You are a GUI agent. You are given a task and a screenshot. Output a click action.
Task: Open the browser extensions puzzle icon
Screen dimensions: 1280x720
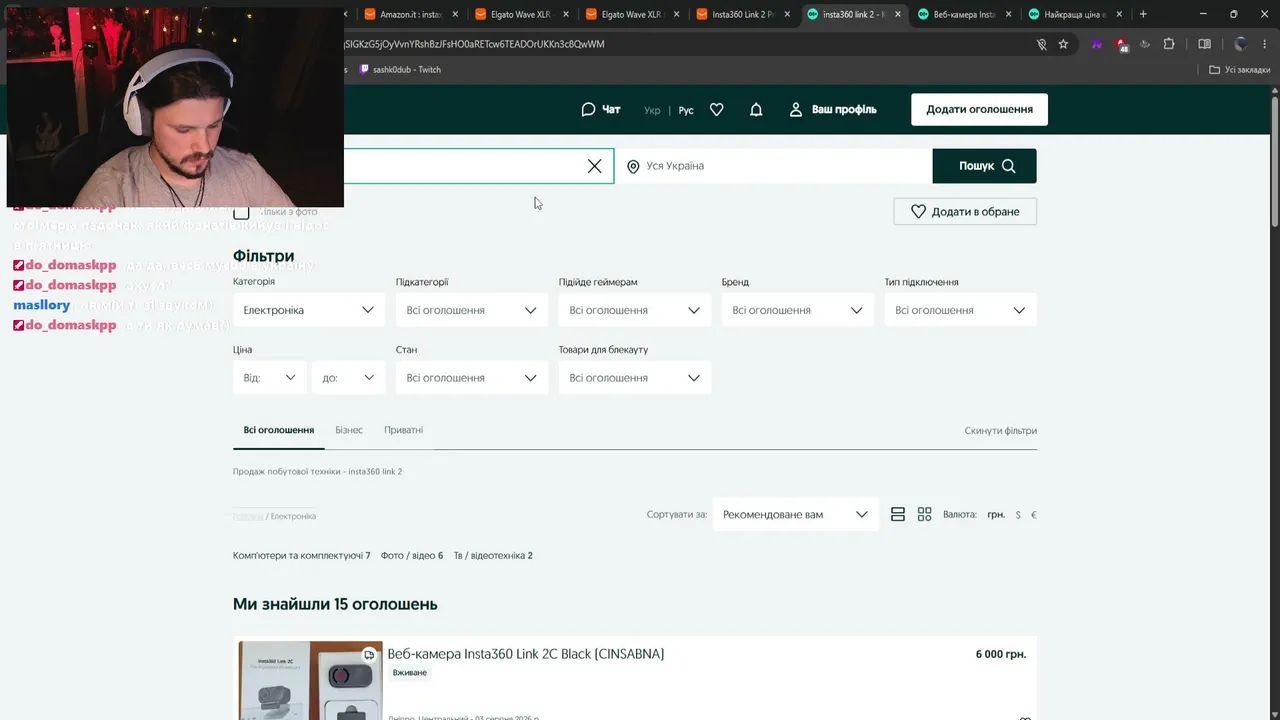[1169, 44]
